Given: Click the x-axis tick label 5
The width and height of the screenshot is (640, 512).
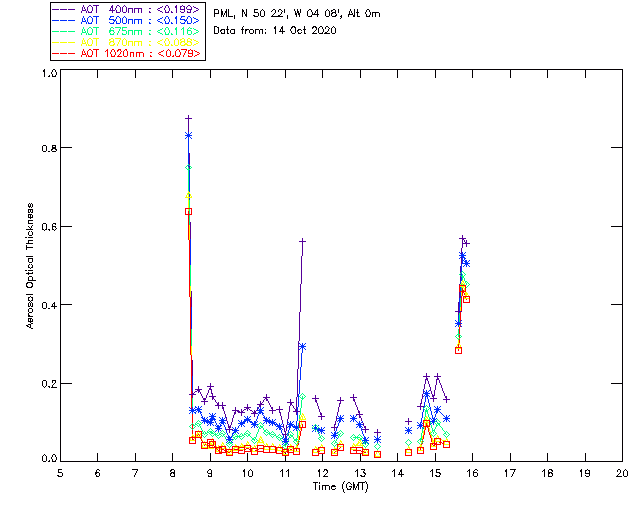Looking at the screenshot, I should coord(60,473).
